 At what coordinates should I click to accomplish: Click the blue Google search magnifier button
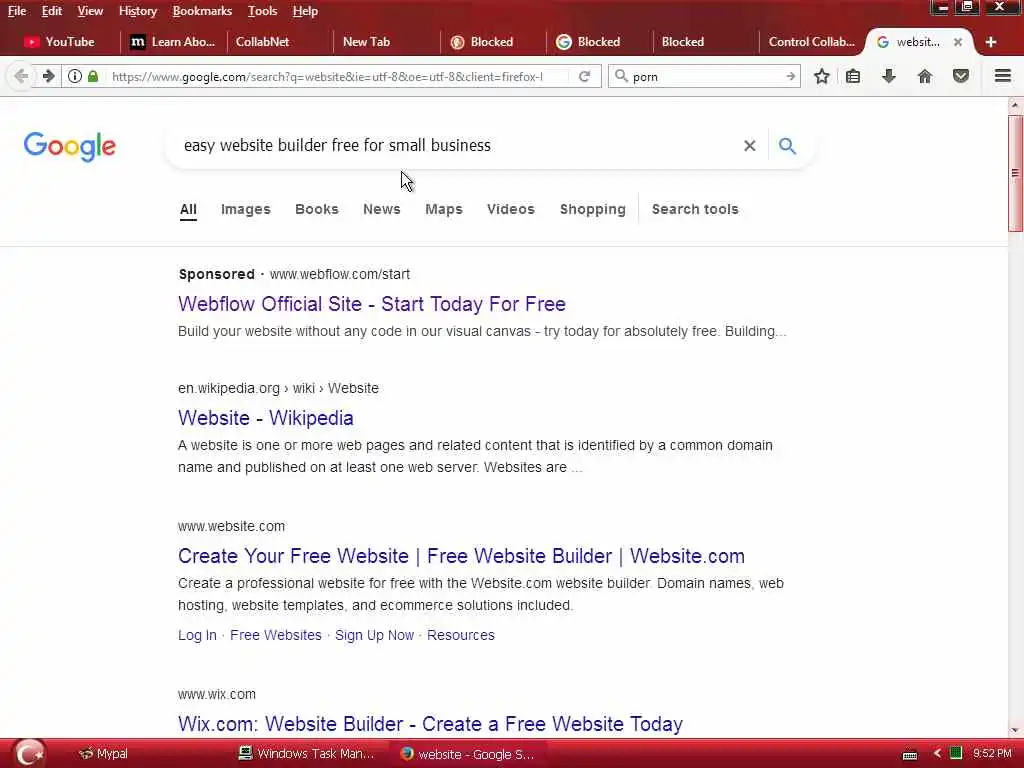point(788,146)
